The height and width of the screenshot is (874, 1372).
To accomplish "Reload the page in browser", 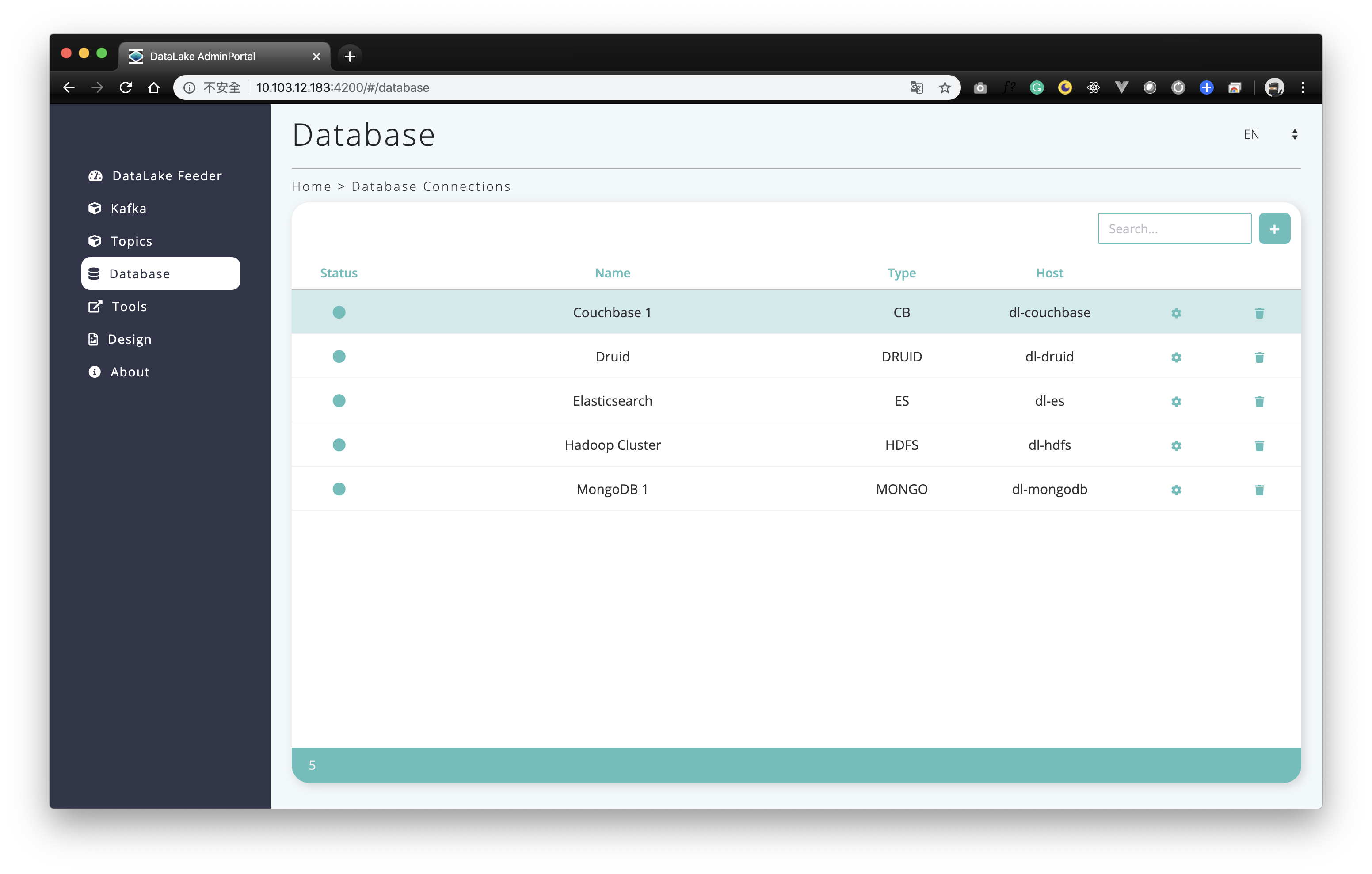I will pos(126,87).
